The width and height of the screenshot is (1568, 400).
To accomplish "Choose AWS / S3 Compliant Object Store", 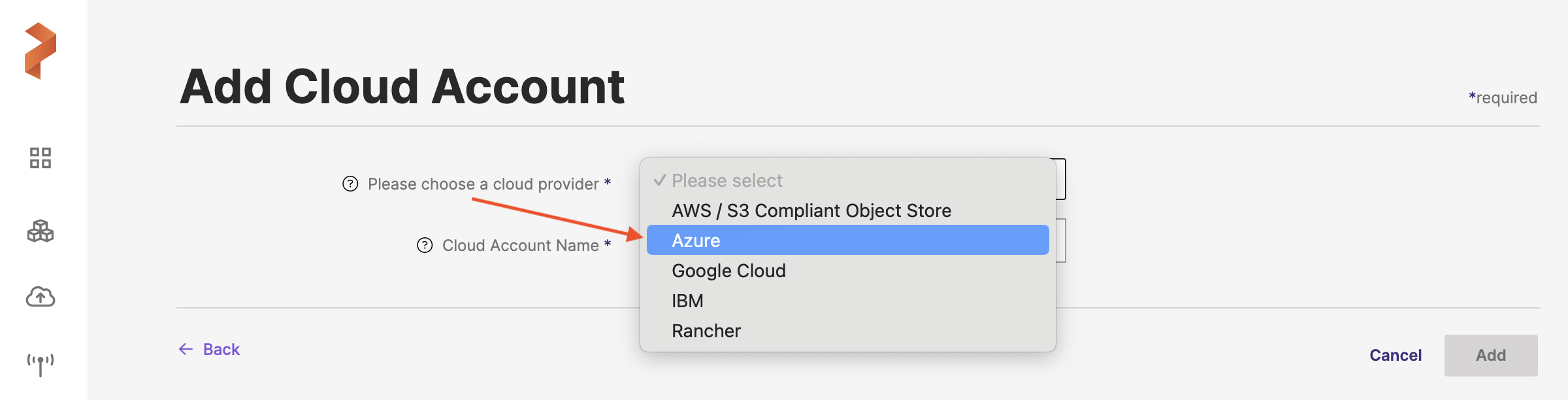I will 811,210.
